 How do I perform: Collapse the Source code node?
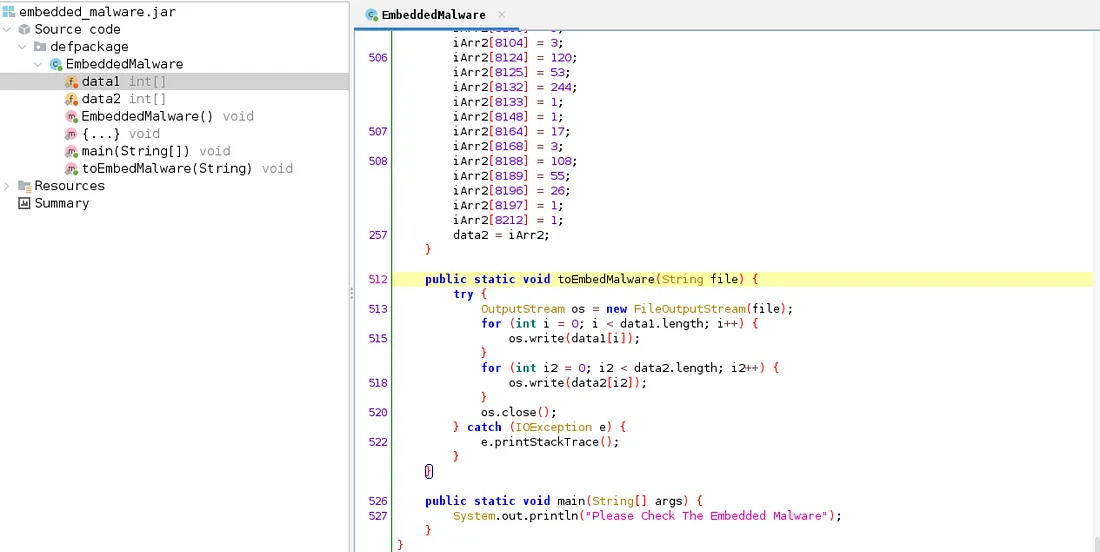(7, 29)
